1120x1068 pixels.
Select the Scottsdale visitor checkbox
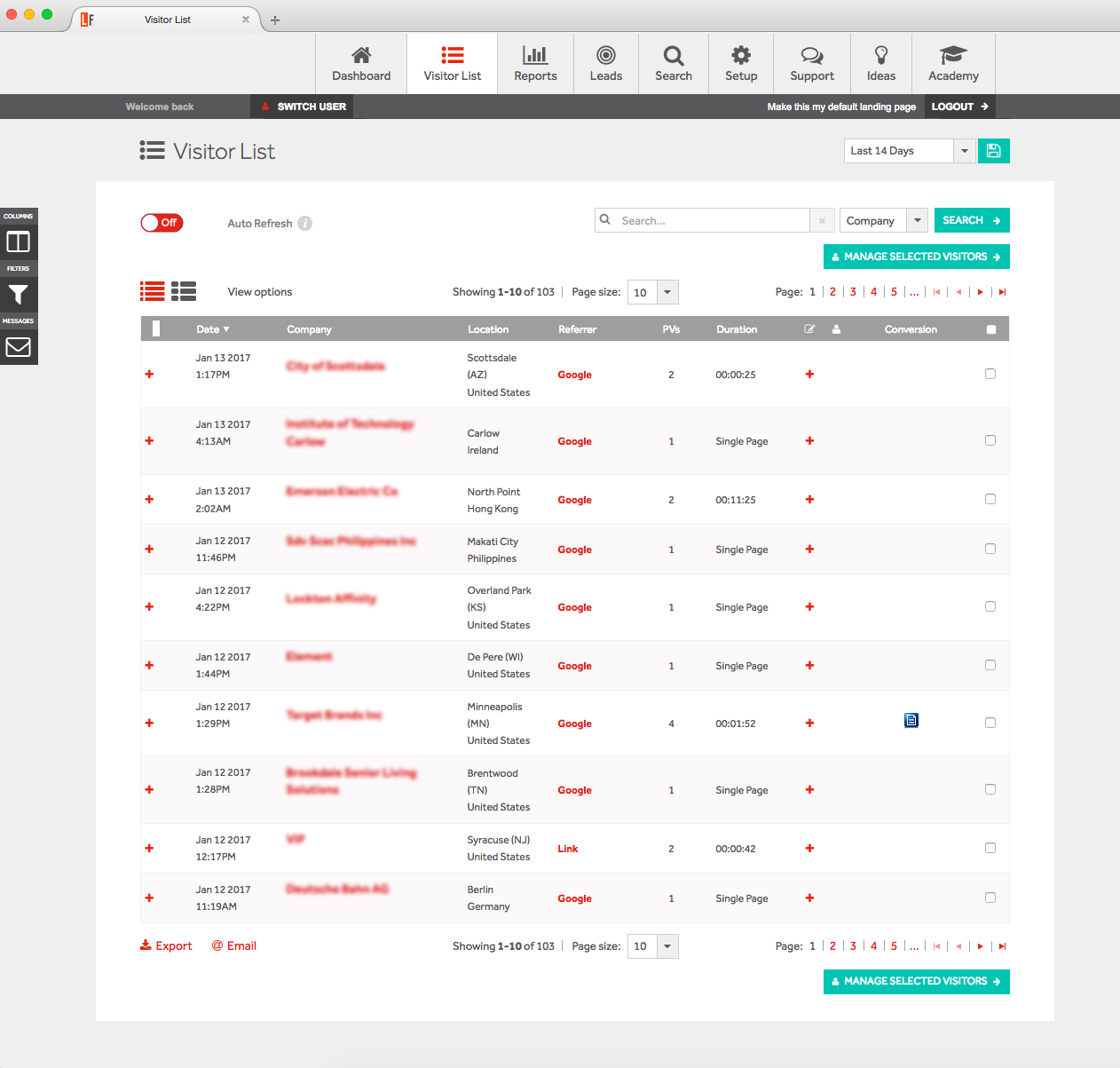click(990, 374)
